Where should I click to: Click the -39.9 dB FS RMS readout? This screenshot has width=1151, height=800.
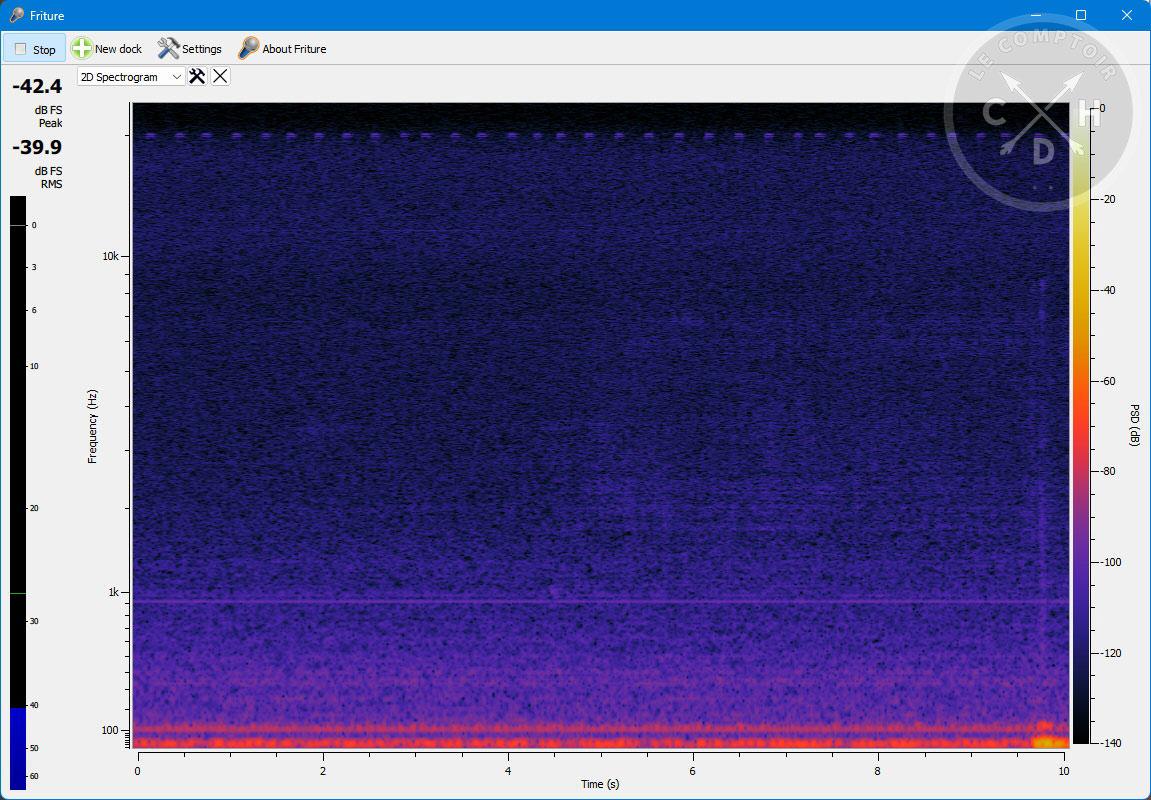(37, 148)
